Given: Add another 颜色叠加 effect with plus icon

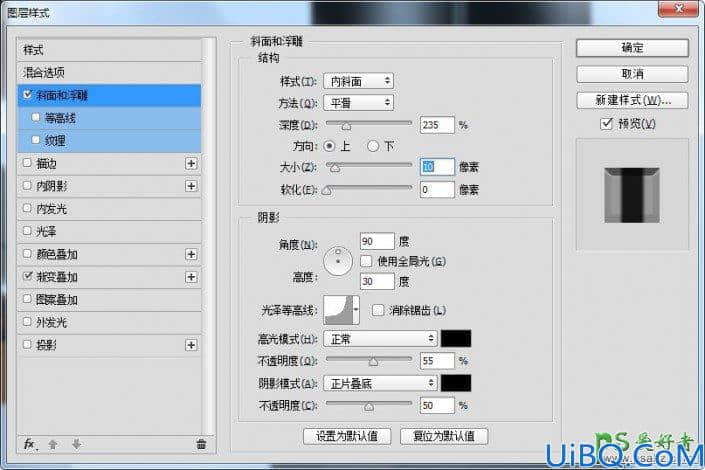Looking at the screenshot, I should pyautogui.click(x=191, y=254).
